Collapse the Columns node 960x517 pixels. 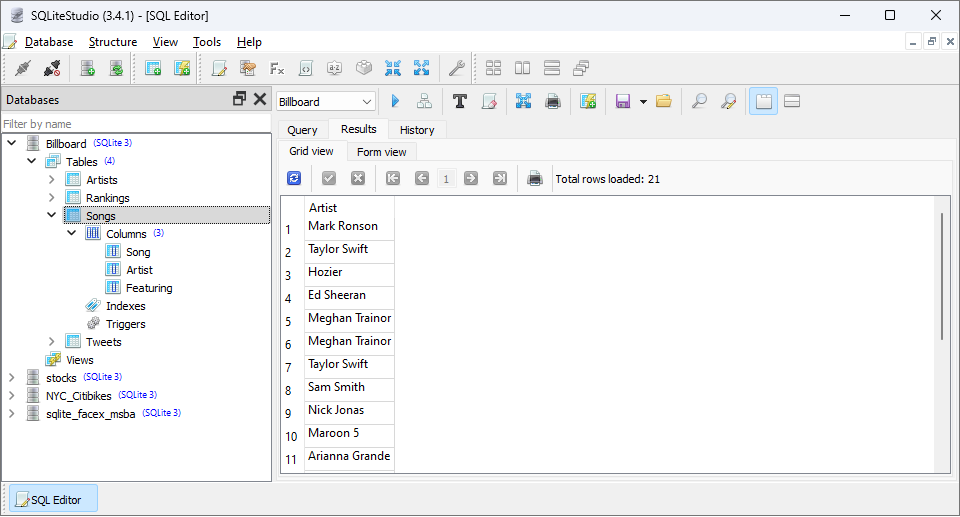[x=72, y=233]
